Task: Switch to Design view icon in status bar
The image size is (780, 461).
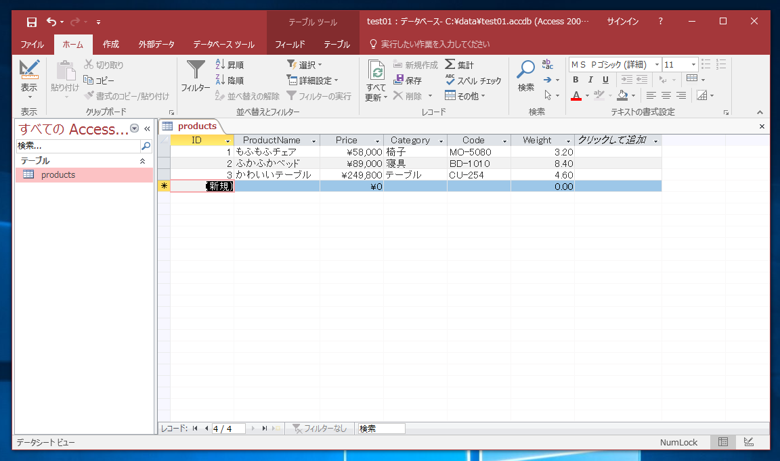Action: (749, 442)
